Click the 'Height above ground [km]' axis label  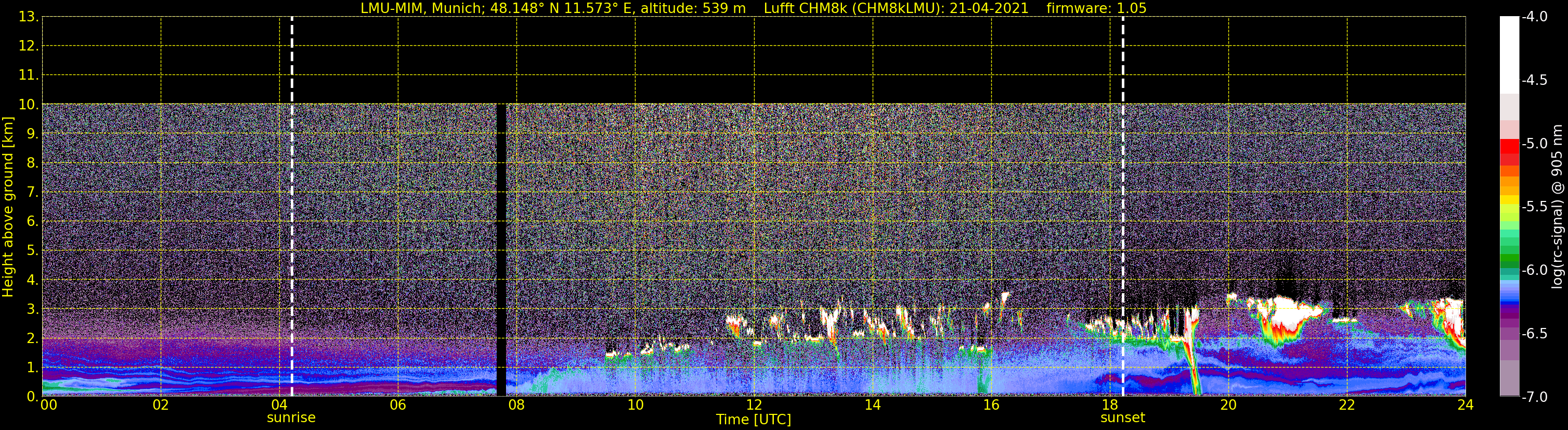(x=8, y=207)
